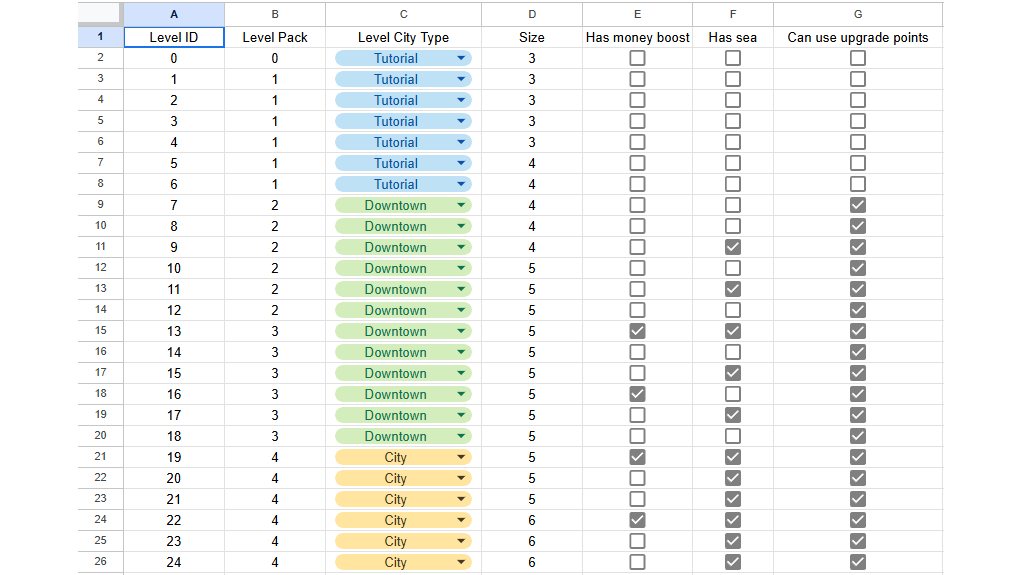Select row 21 header
This screenshot has width=1022, height=575.
pos(100,456)
